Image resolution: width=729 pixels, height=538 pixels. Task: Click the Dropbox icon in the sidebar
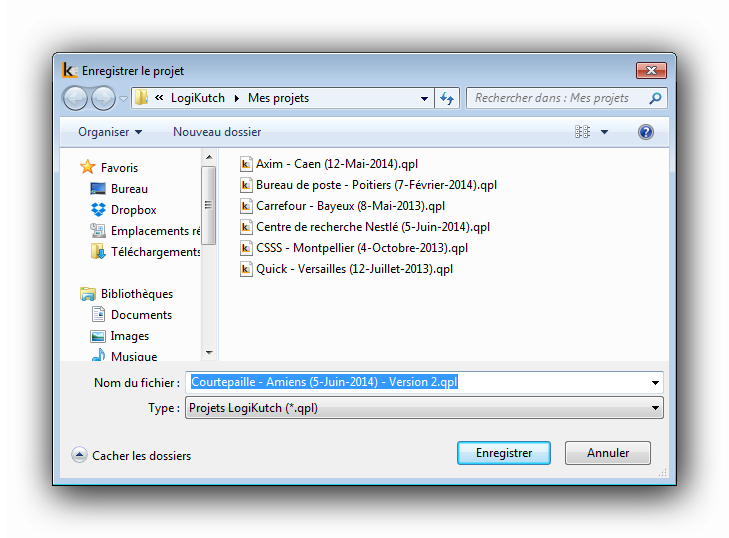pos(98,210)
